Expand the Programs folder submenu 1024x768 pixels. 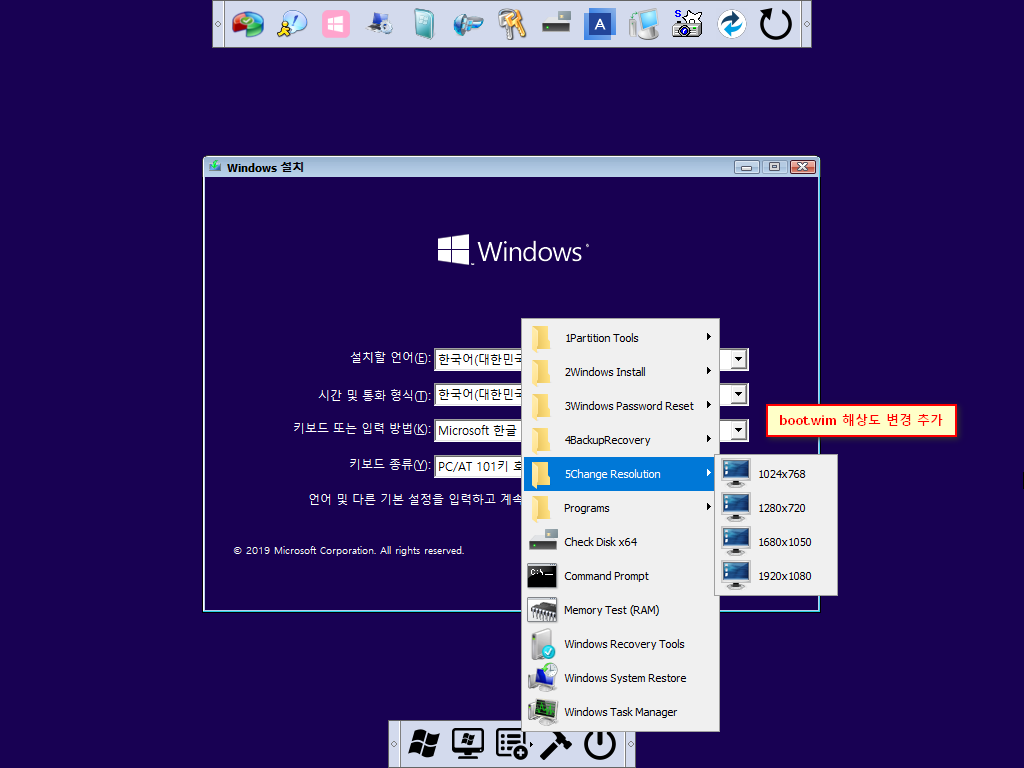click(x=621, y=508)
